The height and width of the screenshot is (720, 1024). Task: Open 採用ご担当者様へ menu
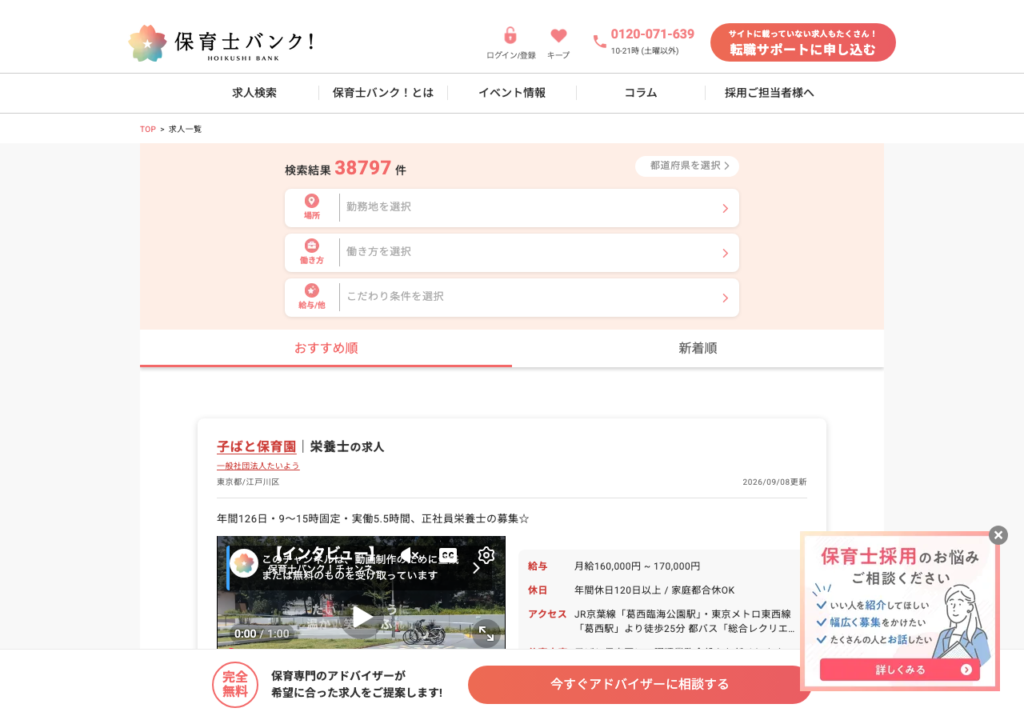[769, 93]
